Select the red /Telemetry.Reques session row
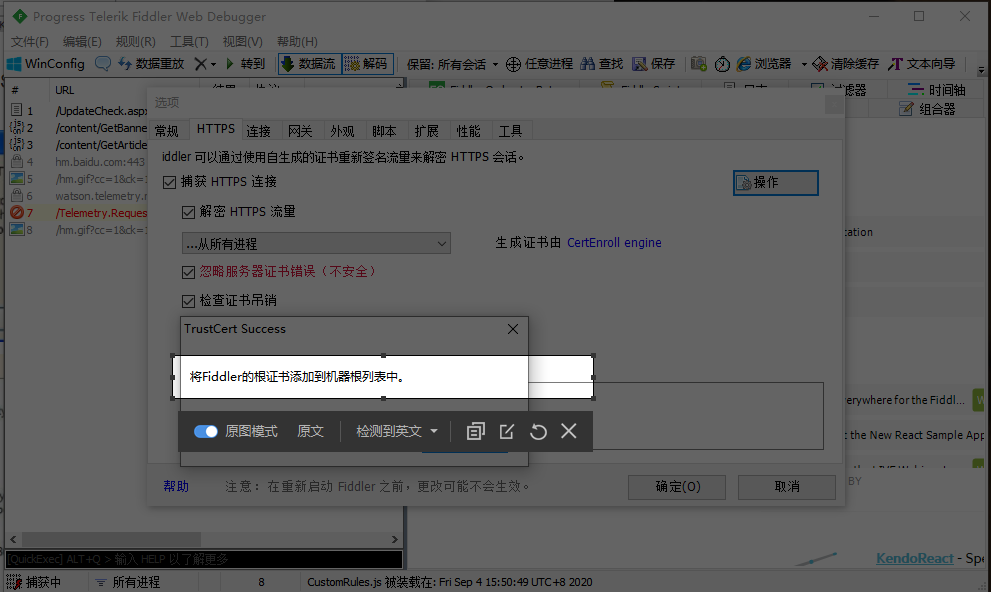991x592 pixels. pyautogui.click(x=78, y=213)
